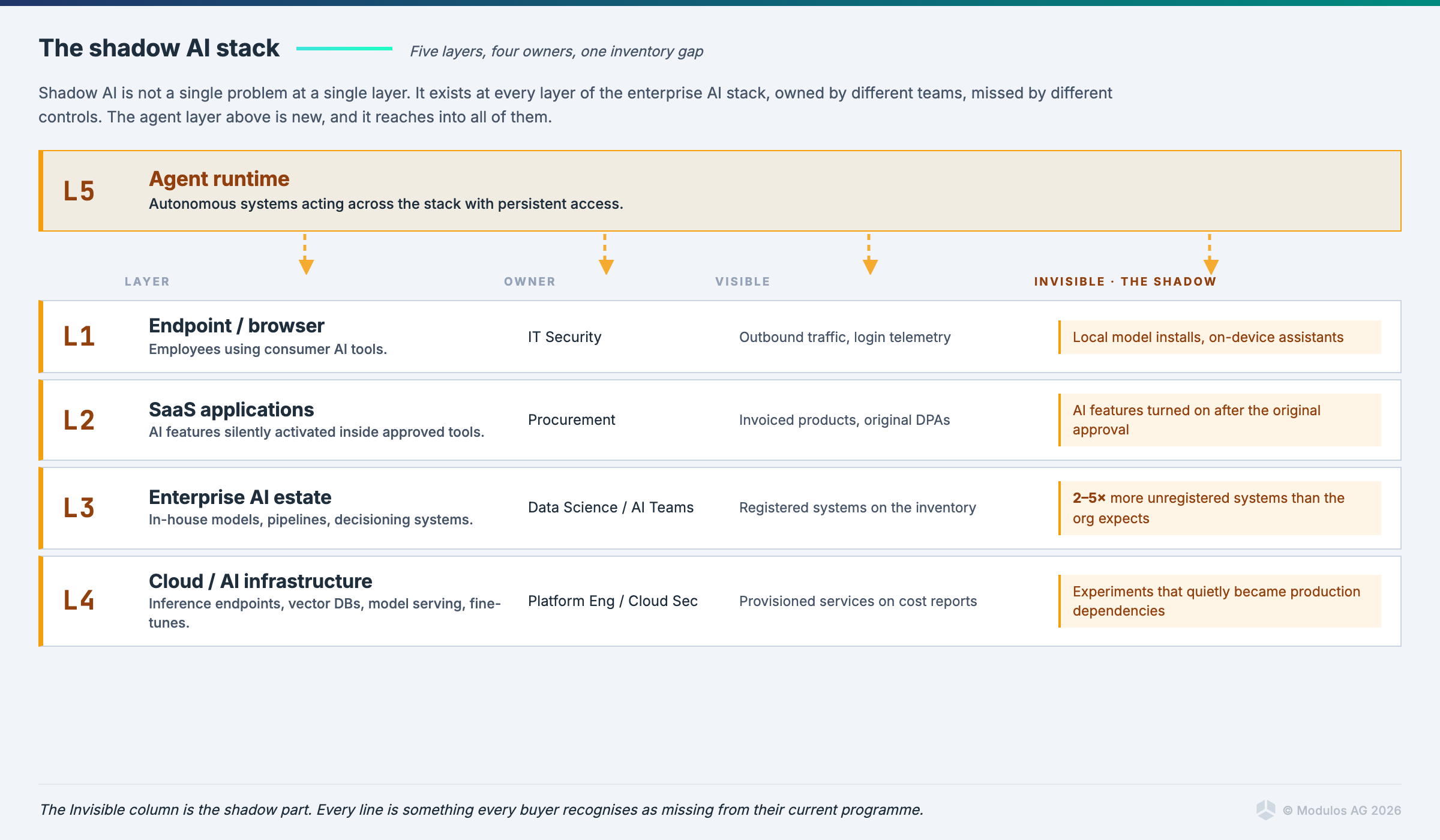Click the Experiments that quietly became production callout
The width and height of the screenshot is (1440, 840).
click(x=1220, y=601)
